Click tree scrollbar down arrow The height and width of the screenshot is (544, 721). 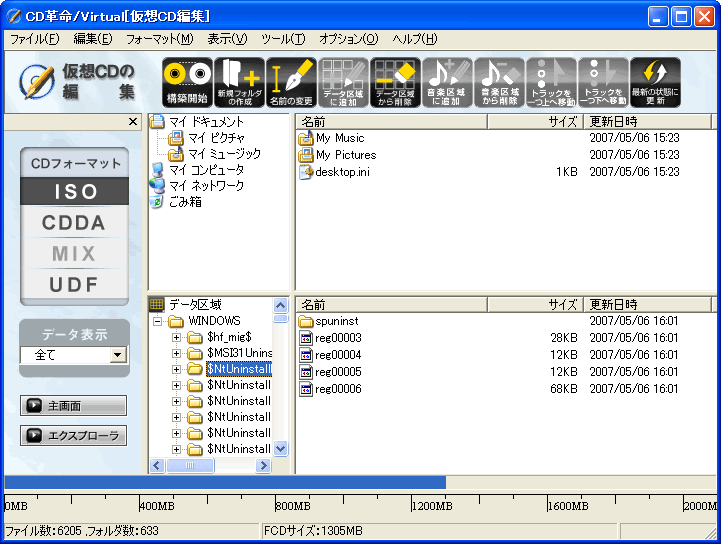[x=280, y=448]
